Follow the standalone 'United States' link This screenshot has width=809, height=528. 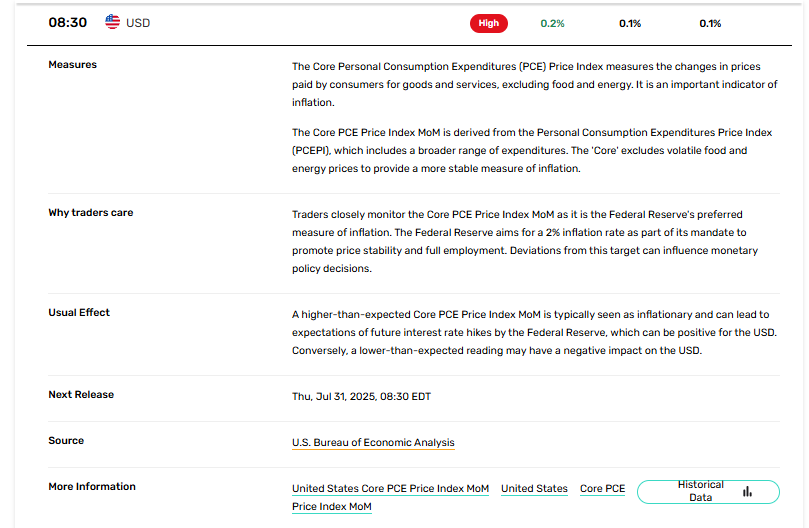[x=534, y=489]
